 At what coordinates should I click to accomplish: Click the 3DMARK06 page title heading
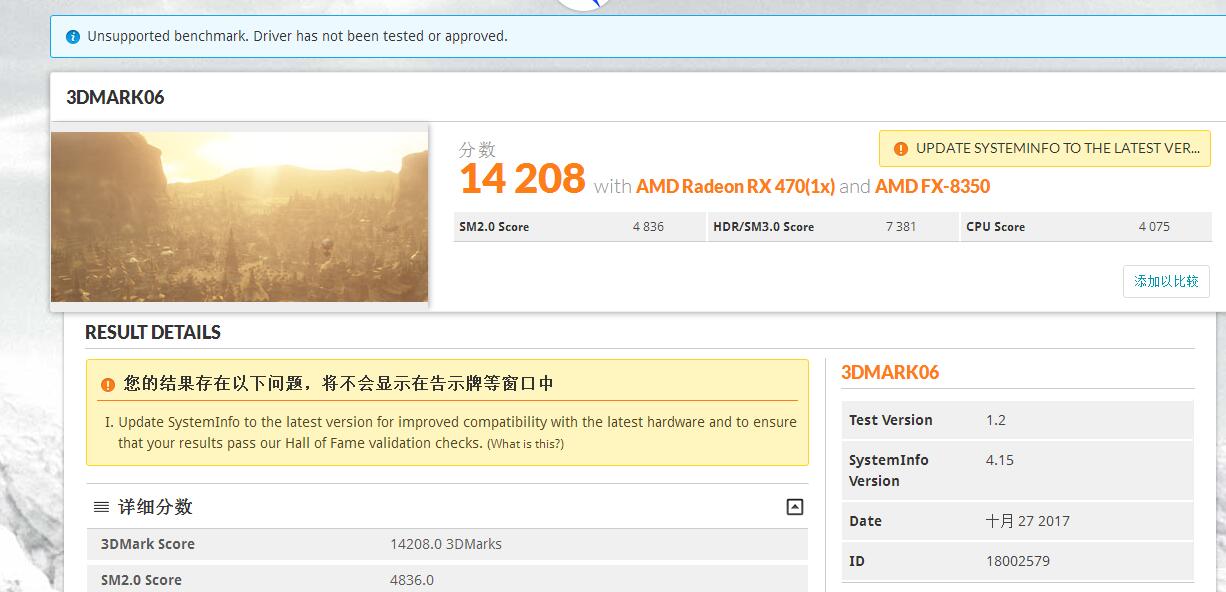[x=115, y=97]
